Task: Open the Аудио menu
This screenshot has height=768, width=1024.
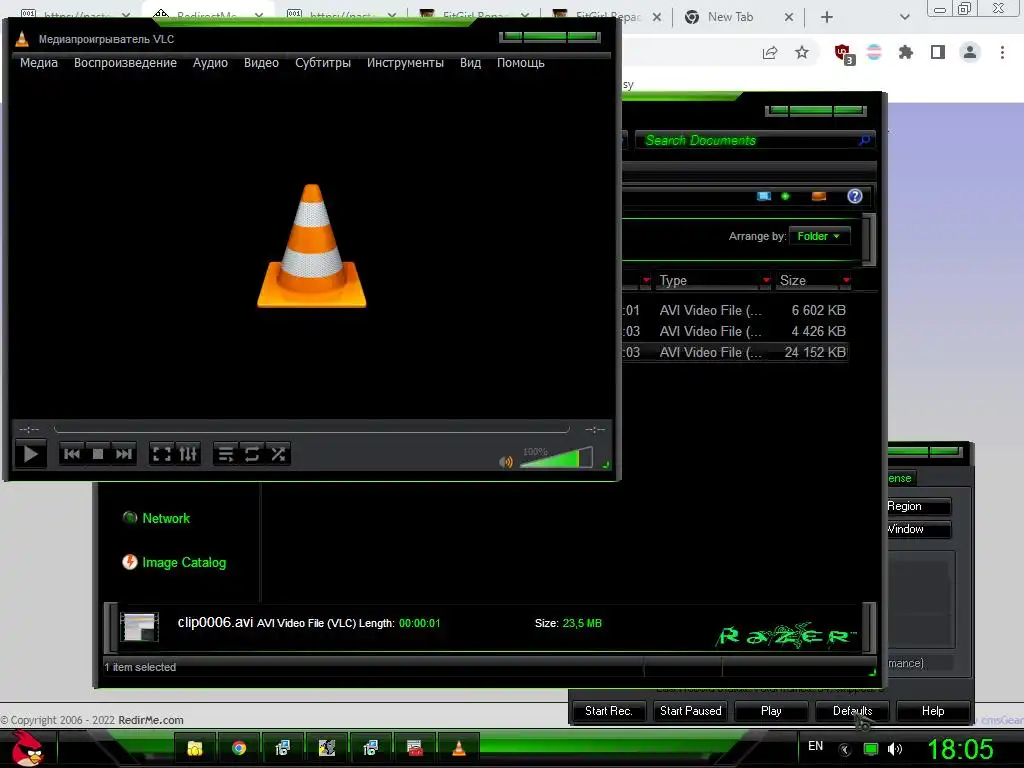Action: point(210,63)
